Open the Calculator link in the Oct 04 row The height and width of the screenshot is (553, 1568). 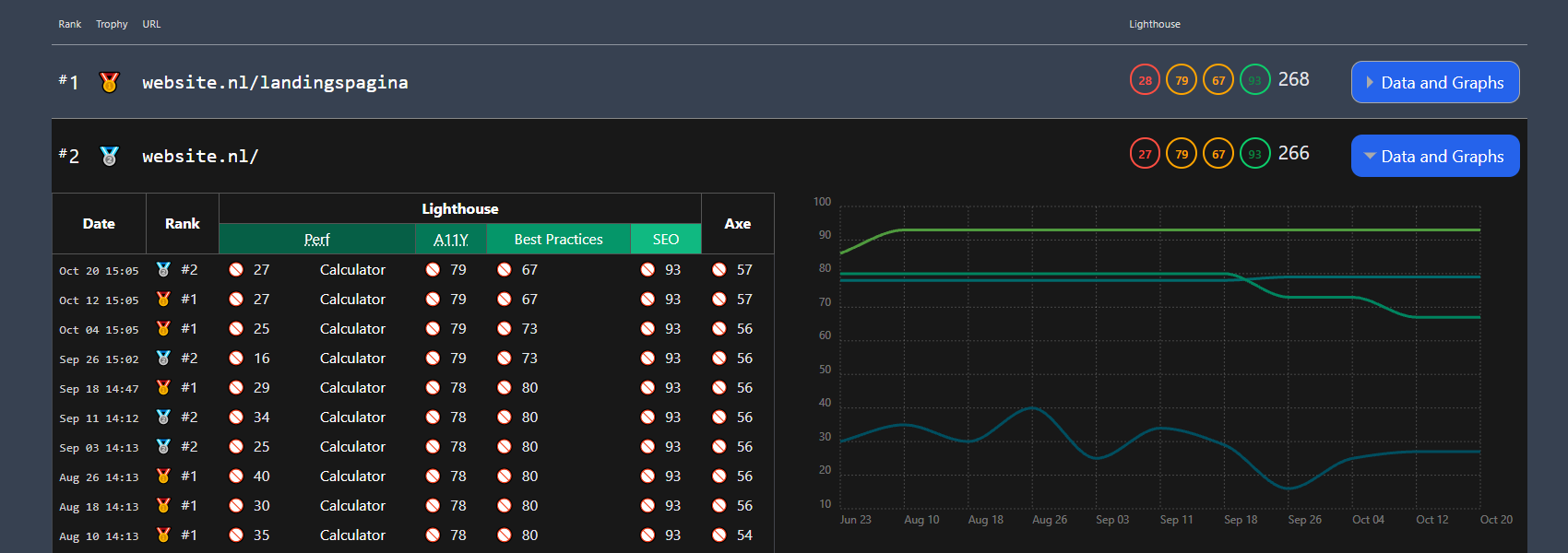click(x=352, y=328)
